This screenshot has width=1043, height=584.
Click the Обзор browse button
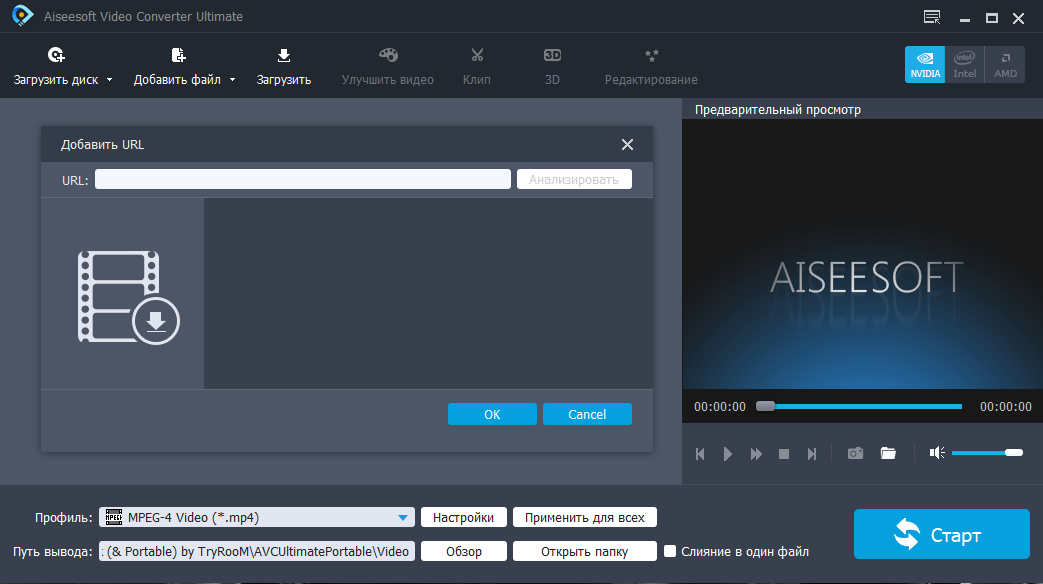point(464,551)
